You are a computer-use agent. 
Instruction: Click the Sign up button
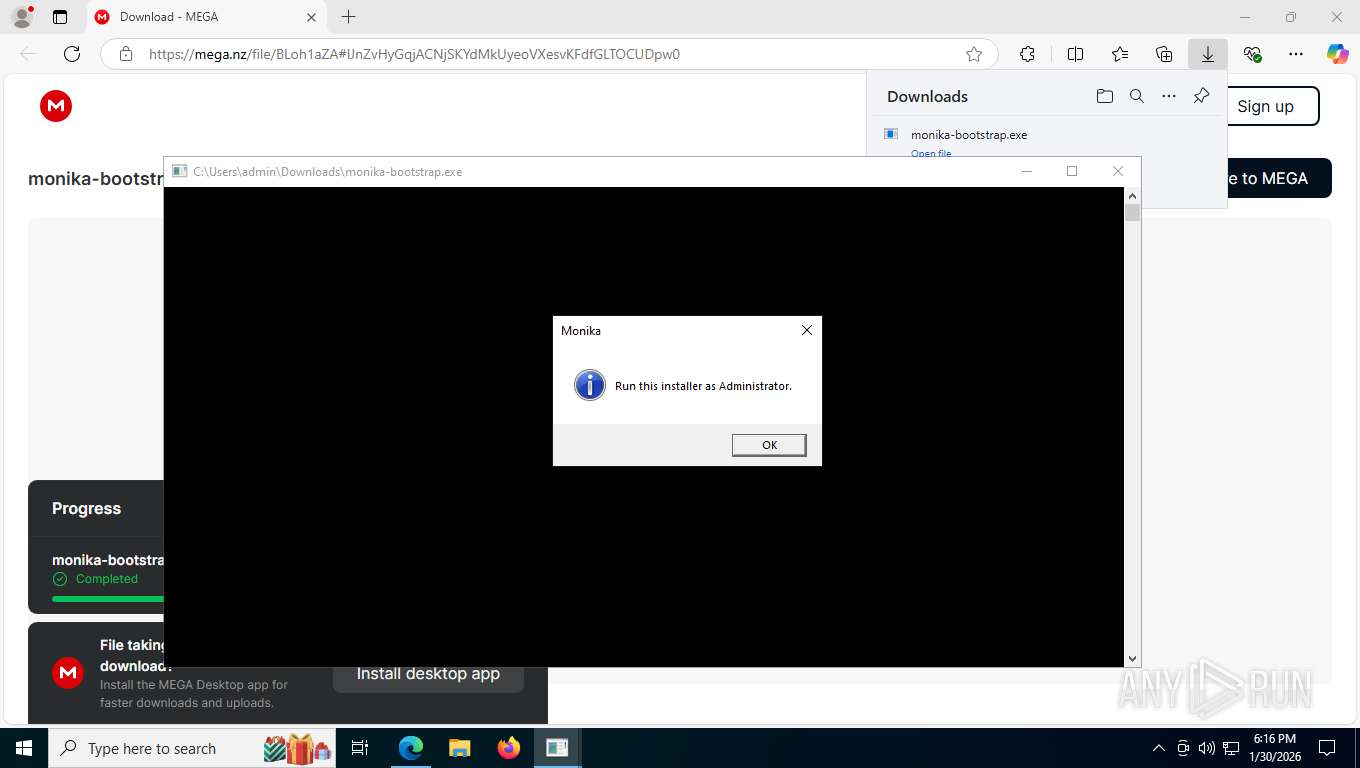coord(1265,106)
